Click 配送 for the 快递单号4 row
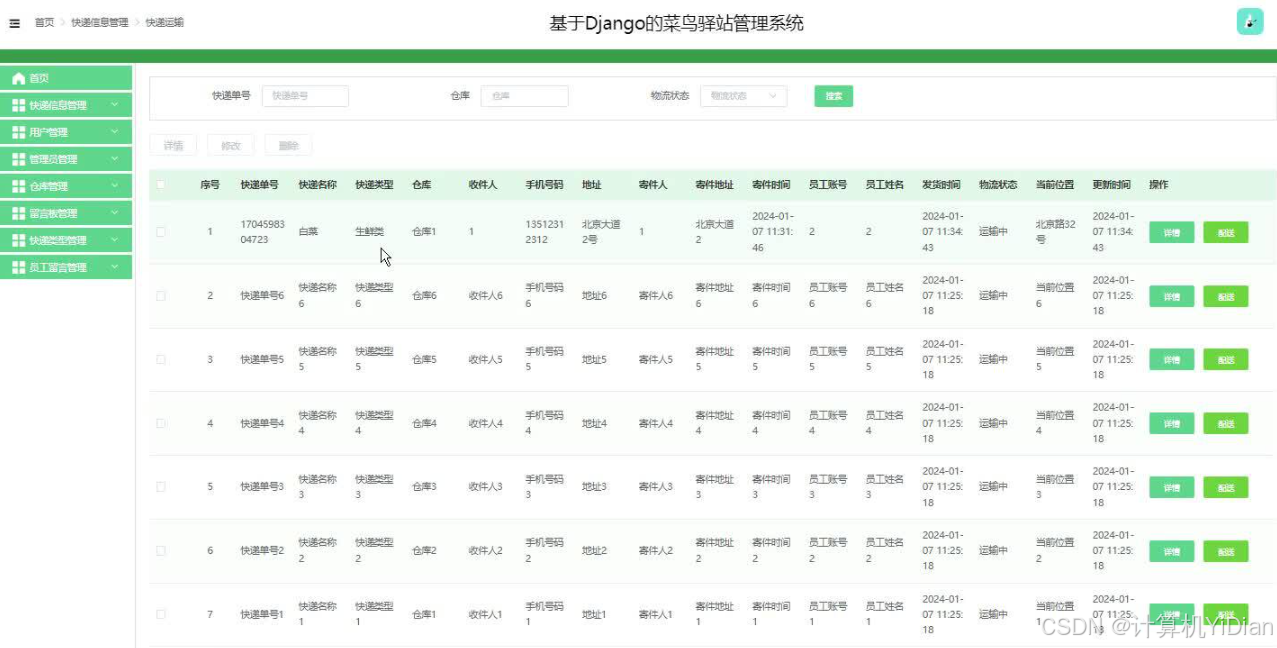The height and width of the screenshot is (648, 1277). (x=1226, y=423)
